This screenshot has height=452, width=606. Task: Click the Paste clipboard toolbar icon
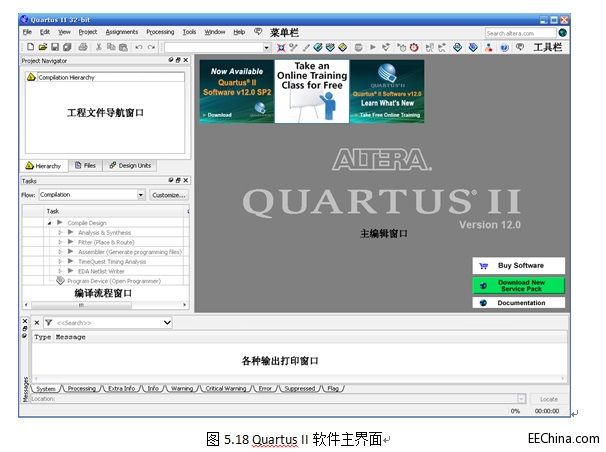123,47
